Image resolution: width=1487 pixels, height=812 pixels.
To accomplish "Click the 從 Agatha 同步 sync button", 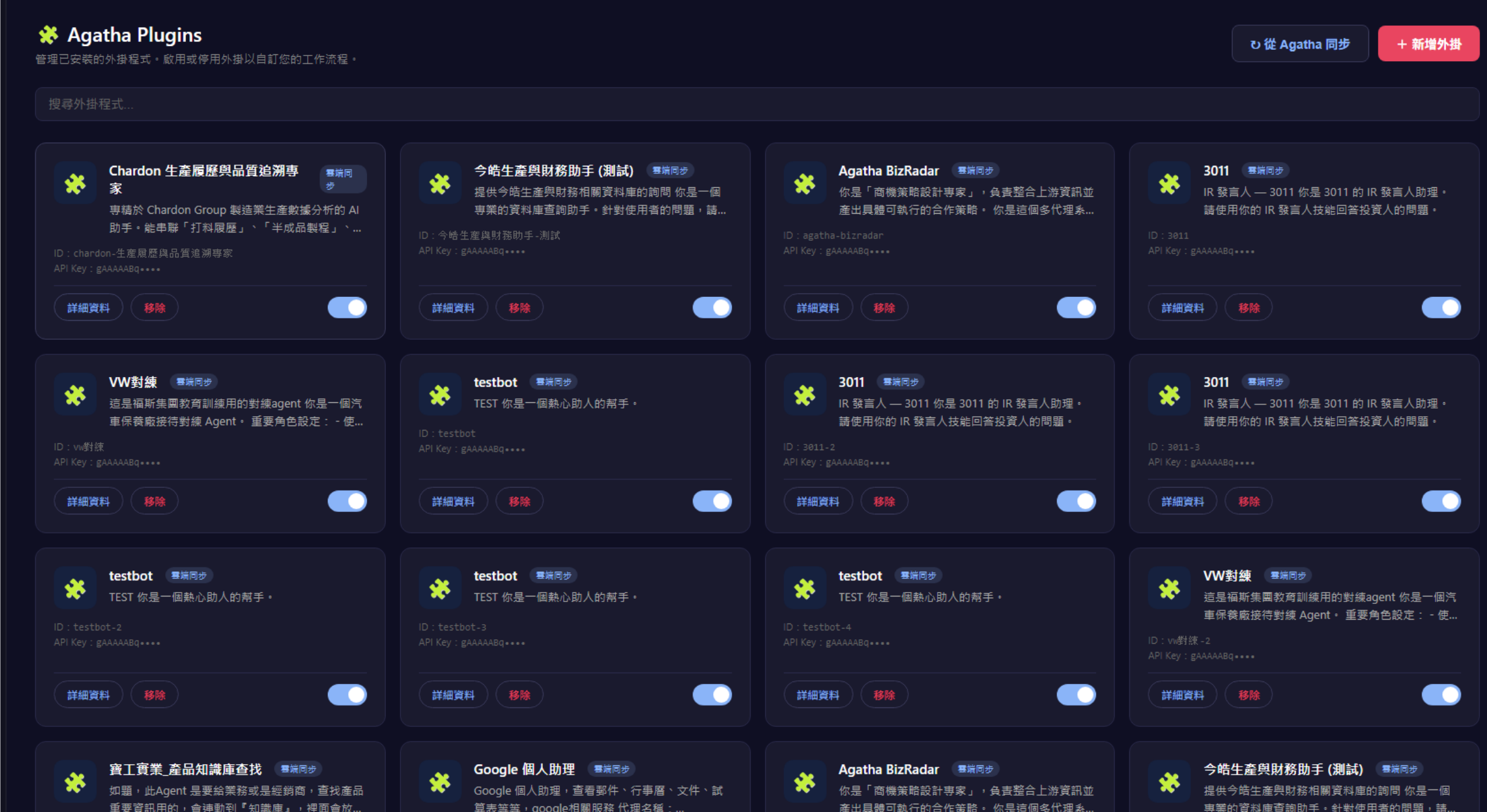I will [x=1300, y=44].
